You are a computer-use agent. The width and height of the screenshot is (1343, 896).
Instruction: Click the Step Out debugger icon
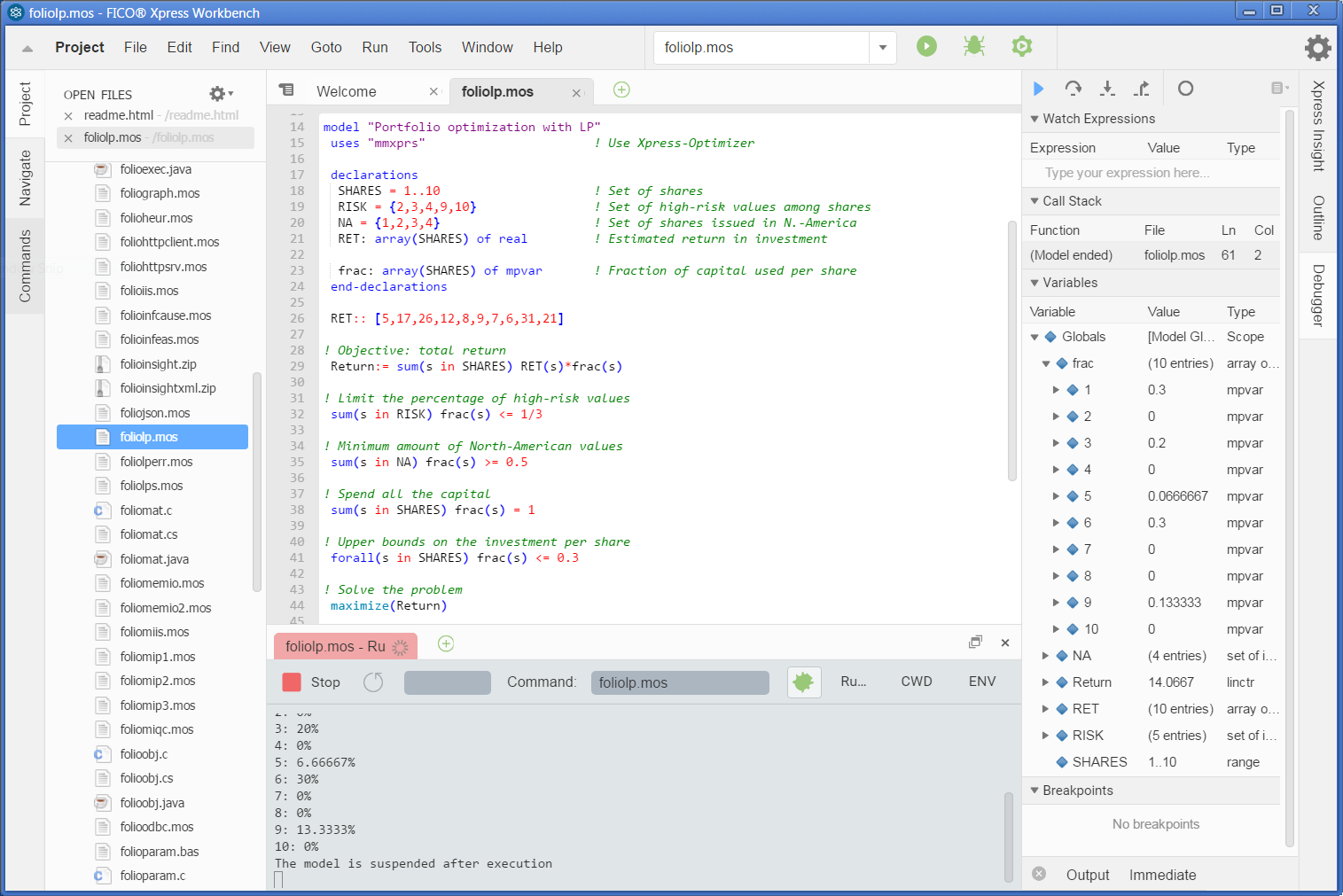click(x=1142, y=89)
